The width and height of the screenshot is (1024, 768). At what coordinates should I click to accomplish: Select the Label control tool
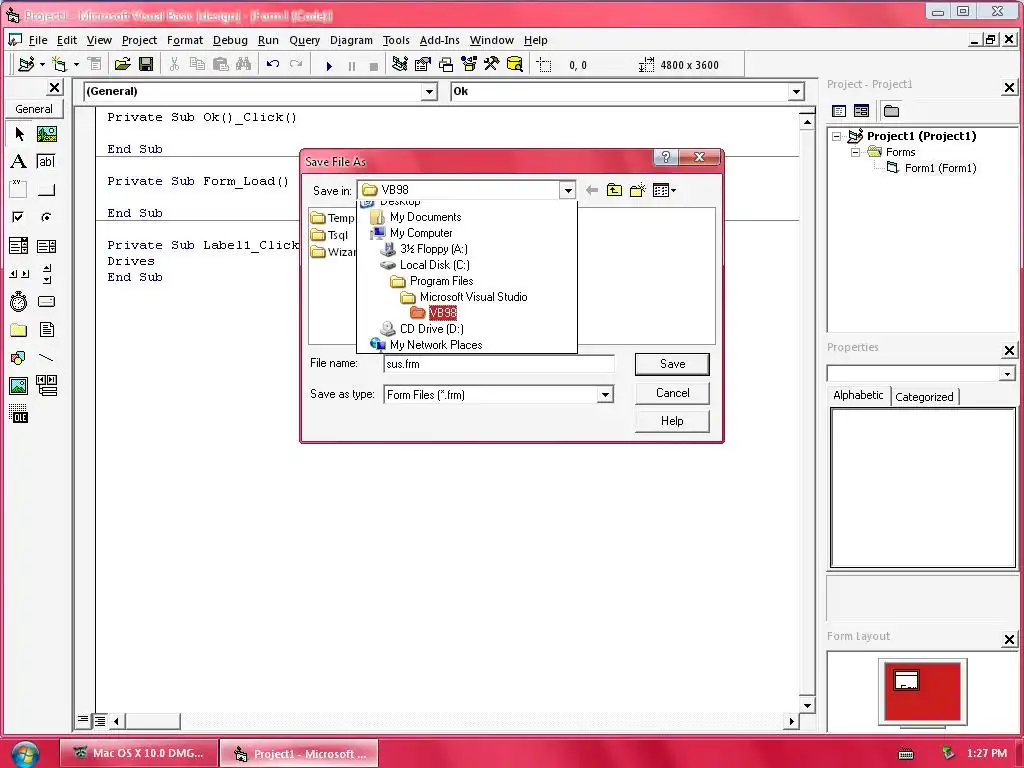[x=19, y=161]
